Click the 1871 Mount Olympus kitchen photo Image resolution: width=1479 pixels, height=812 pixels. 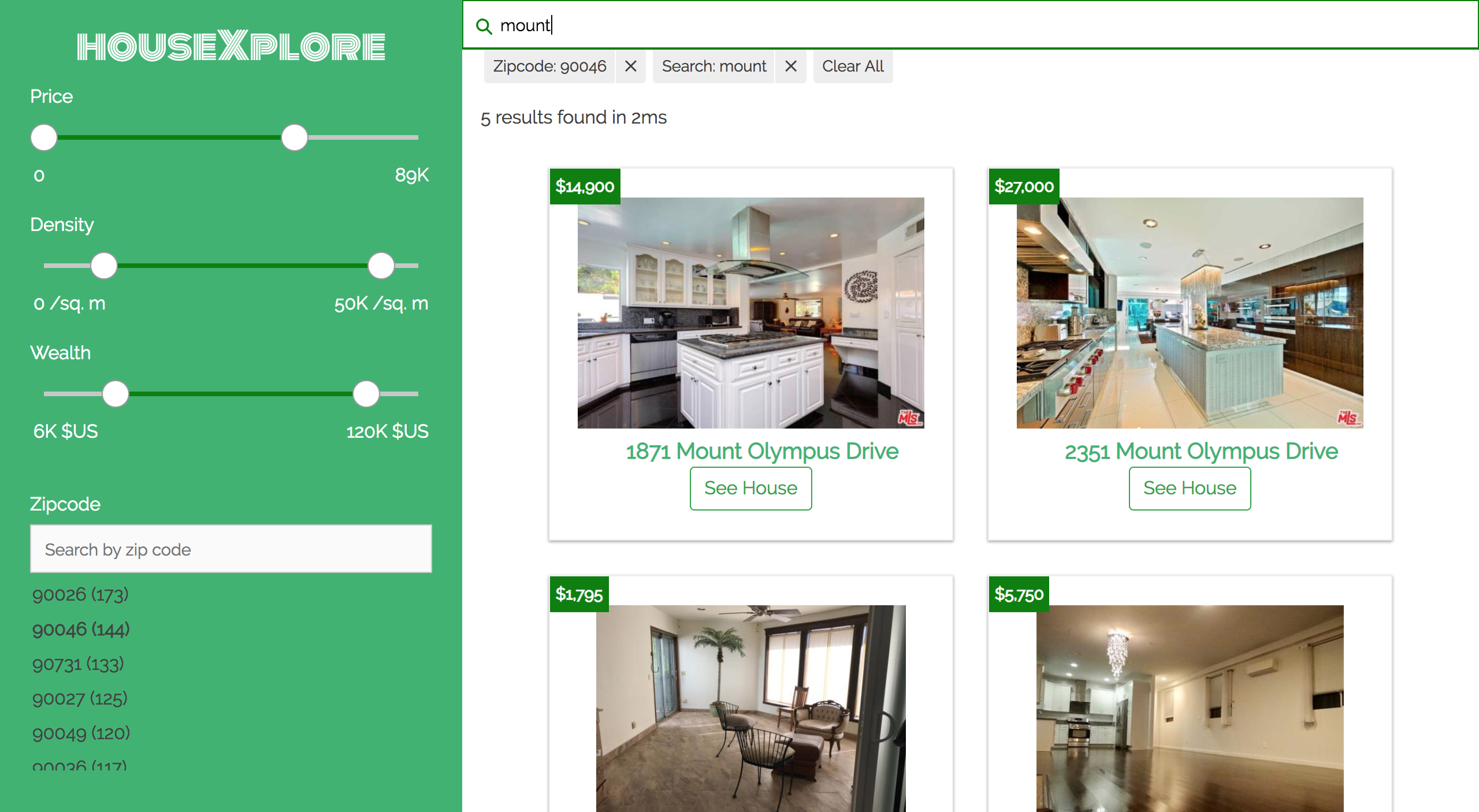tap(750, 313)
